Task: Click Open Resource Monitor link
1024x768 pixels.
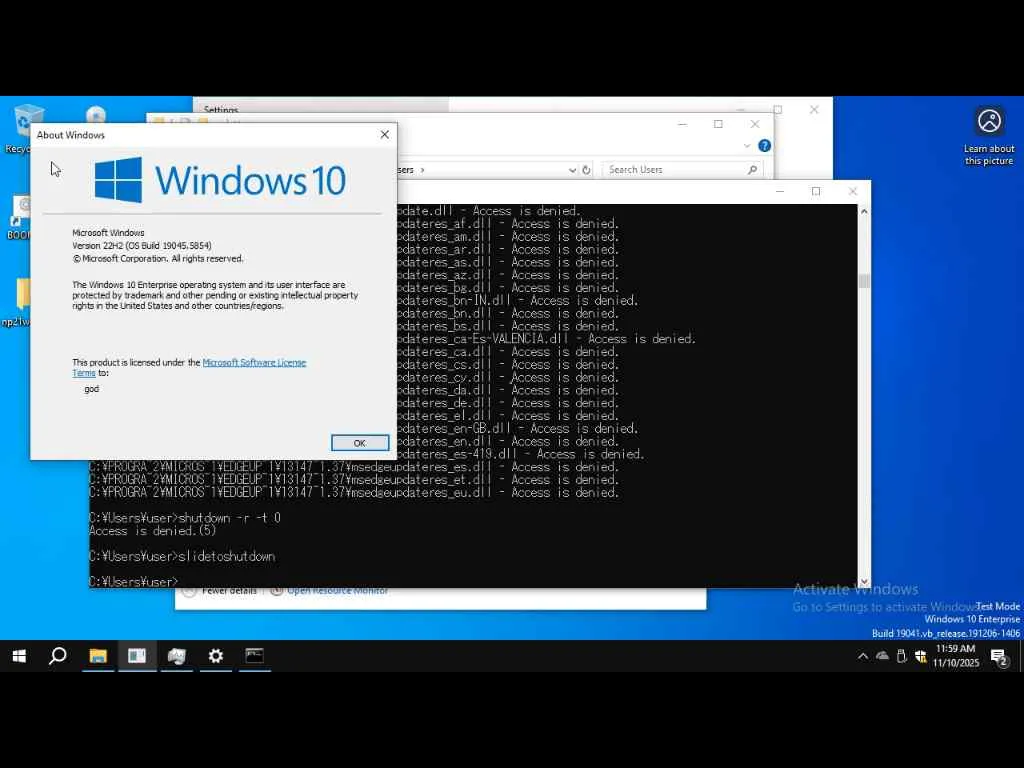Action: [x=338, y=590]
